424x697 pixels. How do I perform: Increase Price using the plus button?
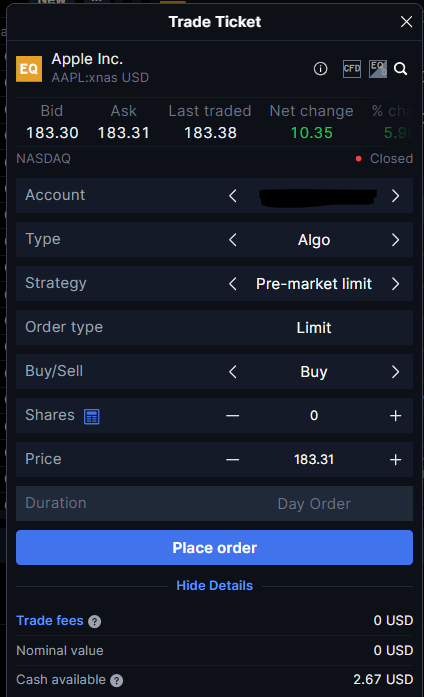coord(395,460)
